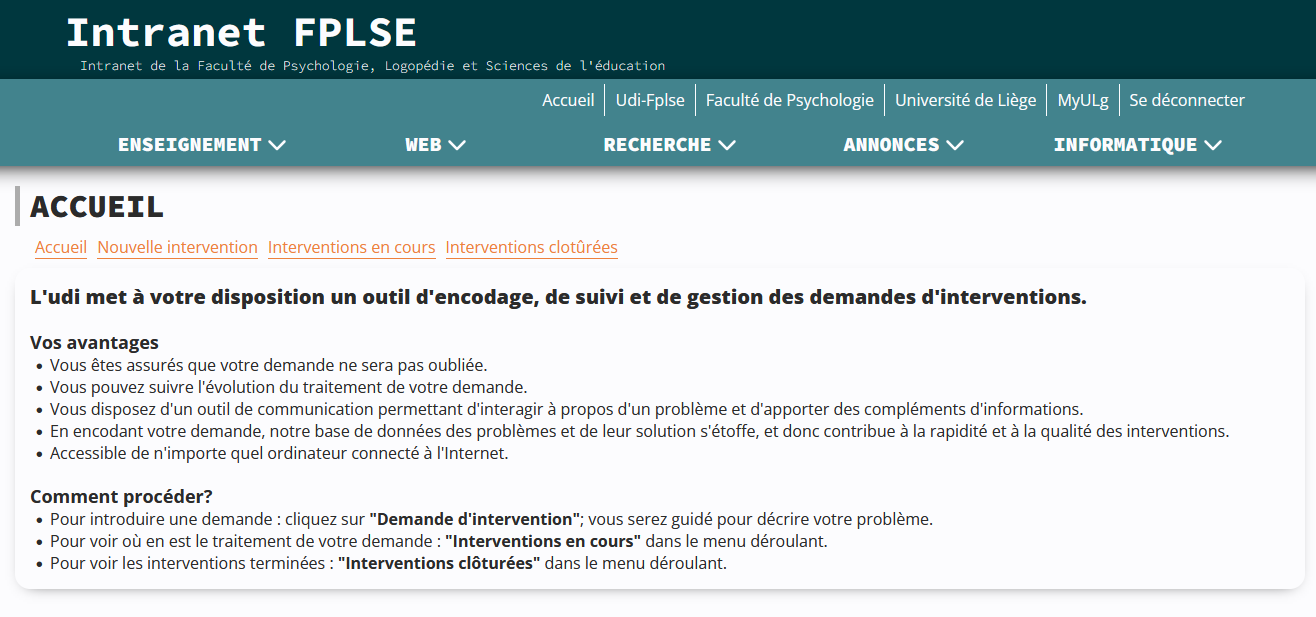Open the ANNONCES dropdown menu
This screenshot has height=617, width=1316.
pyautogui.click(x=903, y=145)
